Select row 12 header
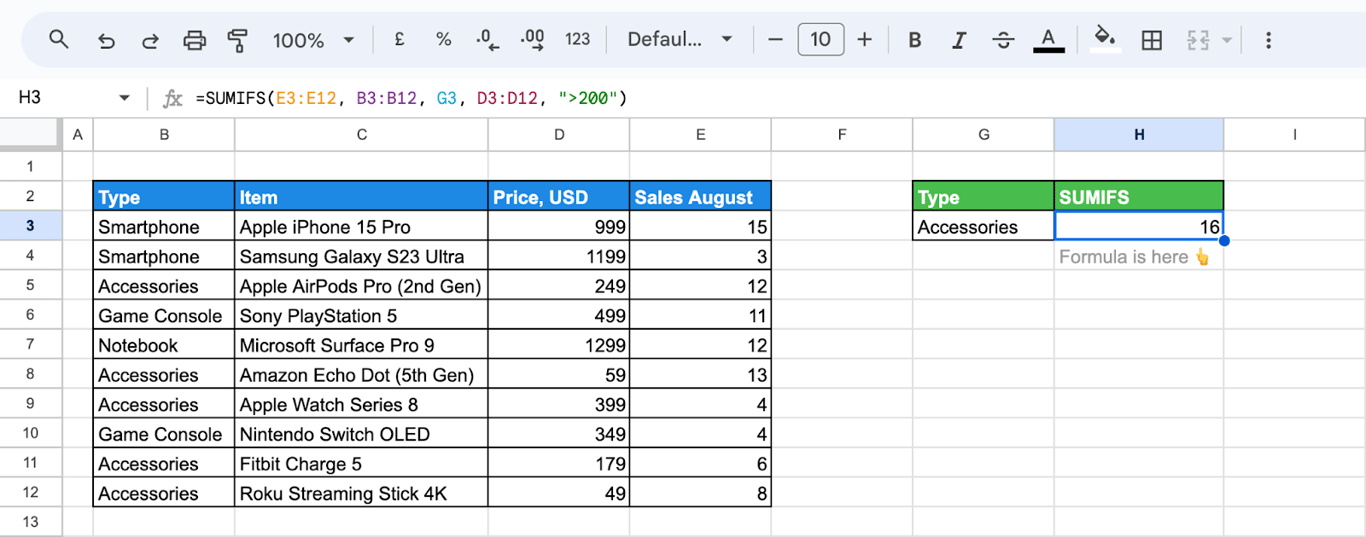Viewport: 1366px width, 537px height. 30,493
